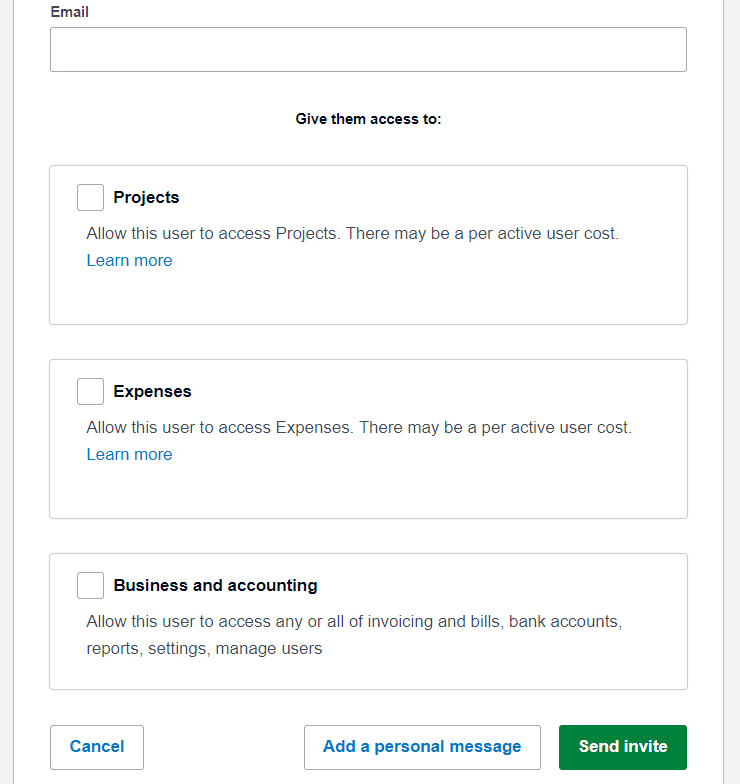Tick the Projects access checkbox
Screen dimensions: 740x784
point(90,198)
